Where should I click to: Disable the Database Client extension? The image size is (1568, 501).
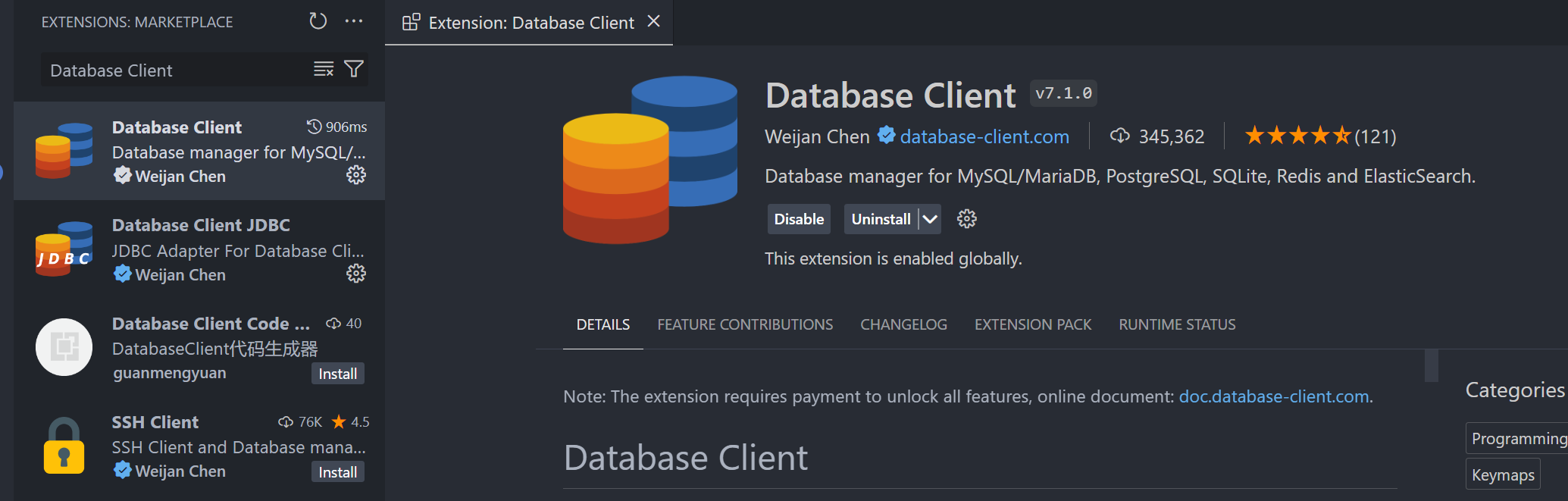coord(799,219)
